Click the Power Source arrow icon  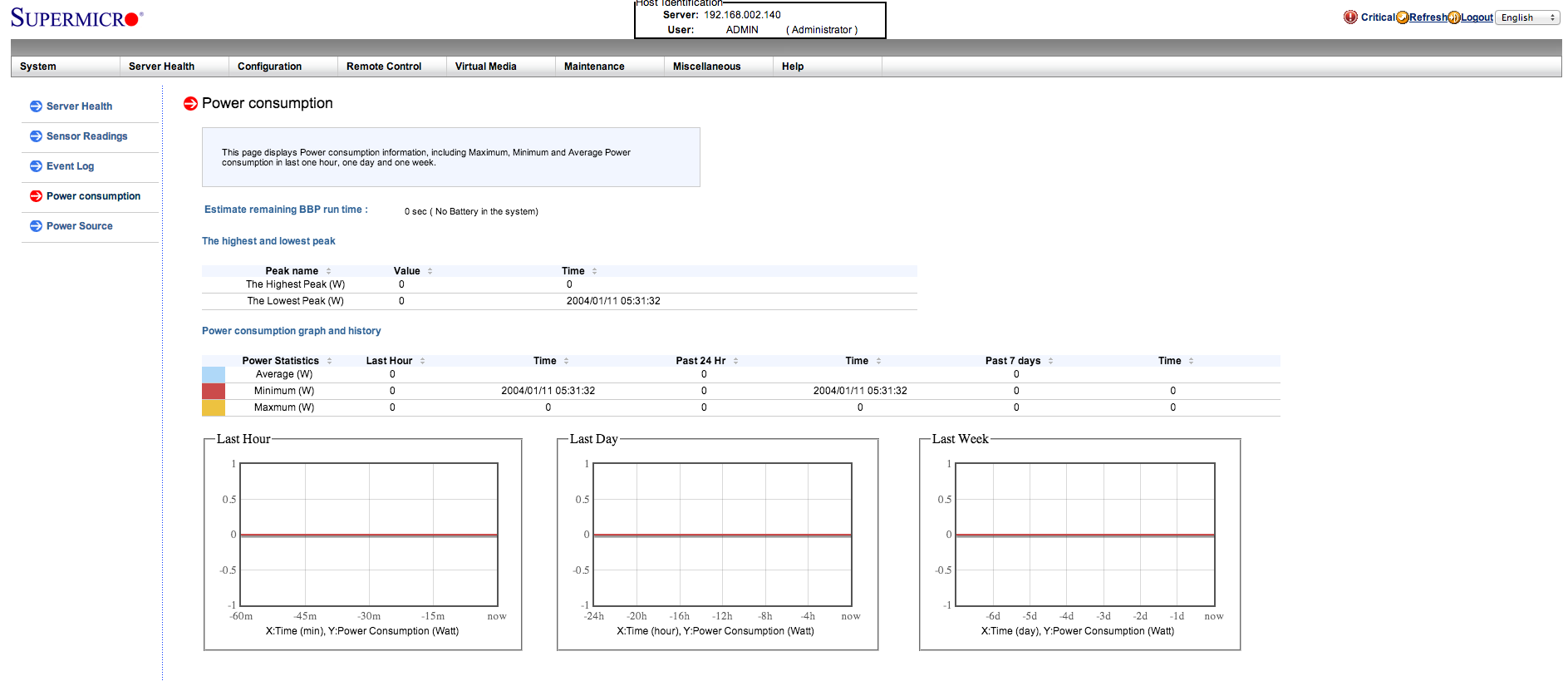pyautogui.click(x=36, y=226)
